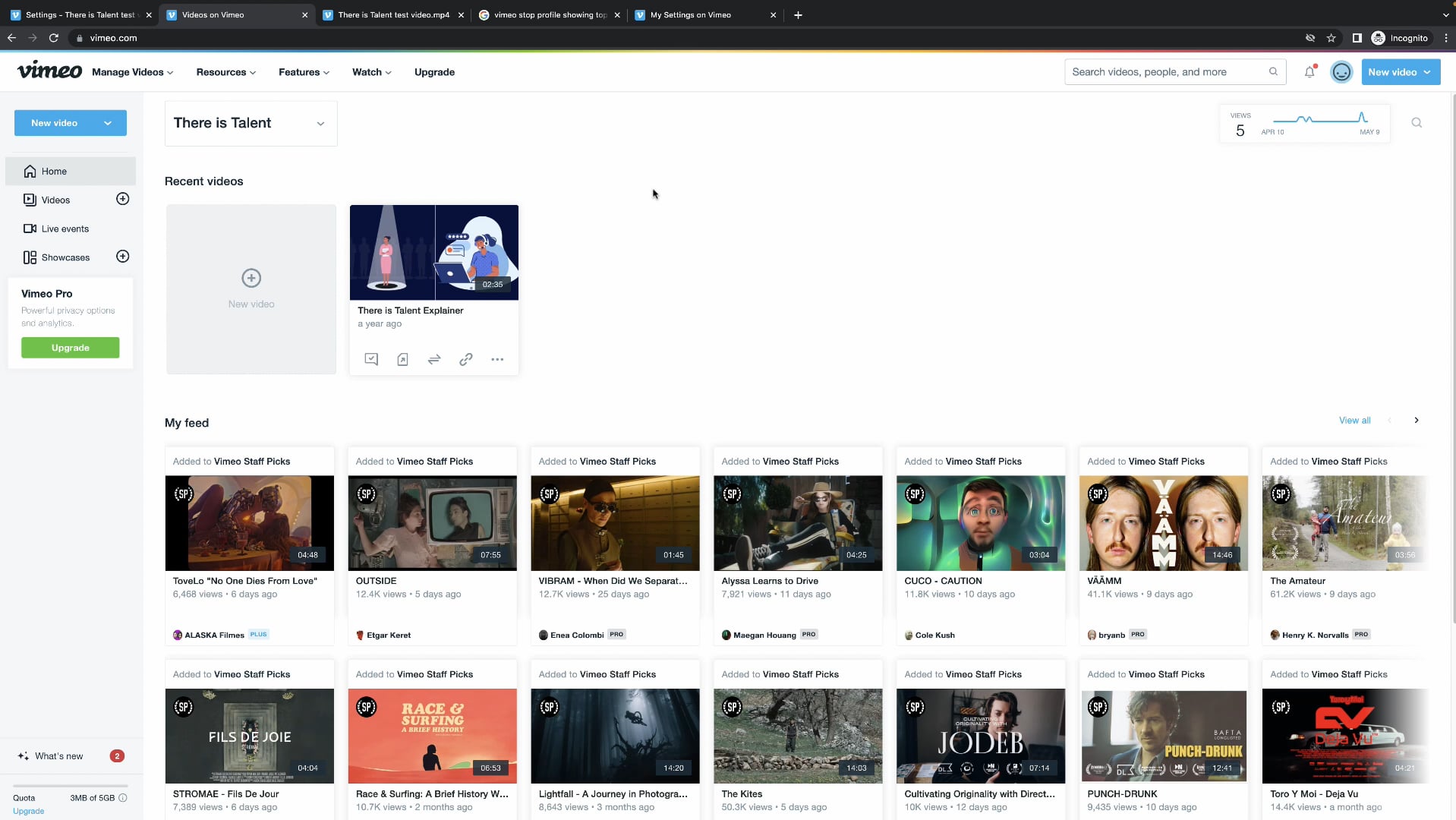The image size is (1456, 820).
Task: Open the review page icon on the Explainer video
Action: click(370, 359)
